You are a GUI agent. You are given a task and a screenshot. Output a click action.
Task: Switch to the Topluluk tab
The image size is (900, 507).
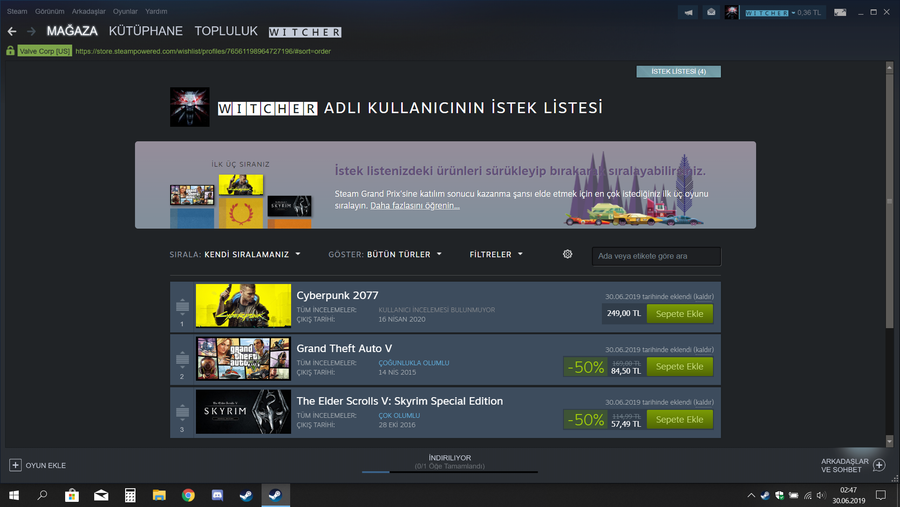pos(226,31)
